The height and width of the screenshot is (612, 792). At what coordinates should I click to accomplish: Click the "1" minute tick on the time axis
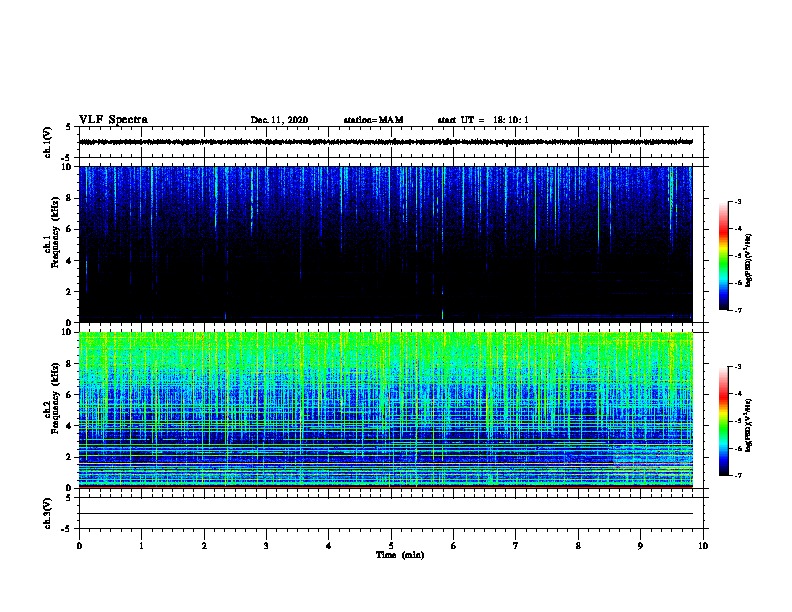click(x=141, y=545)
